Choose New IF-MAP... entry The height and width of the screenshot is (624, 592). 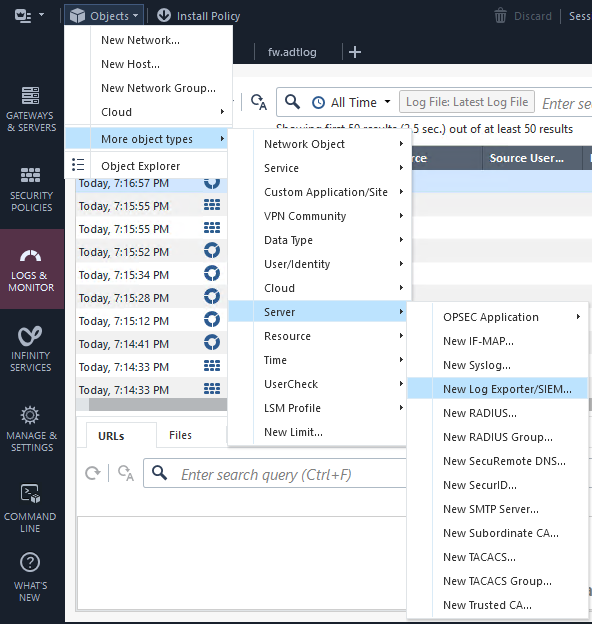coord(497,341)
